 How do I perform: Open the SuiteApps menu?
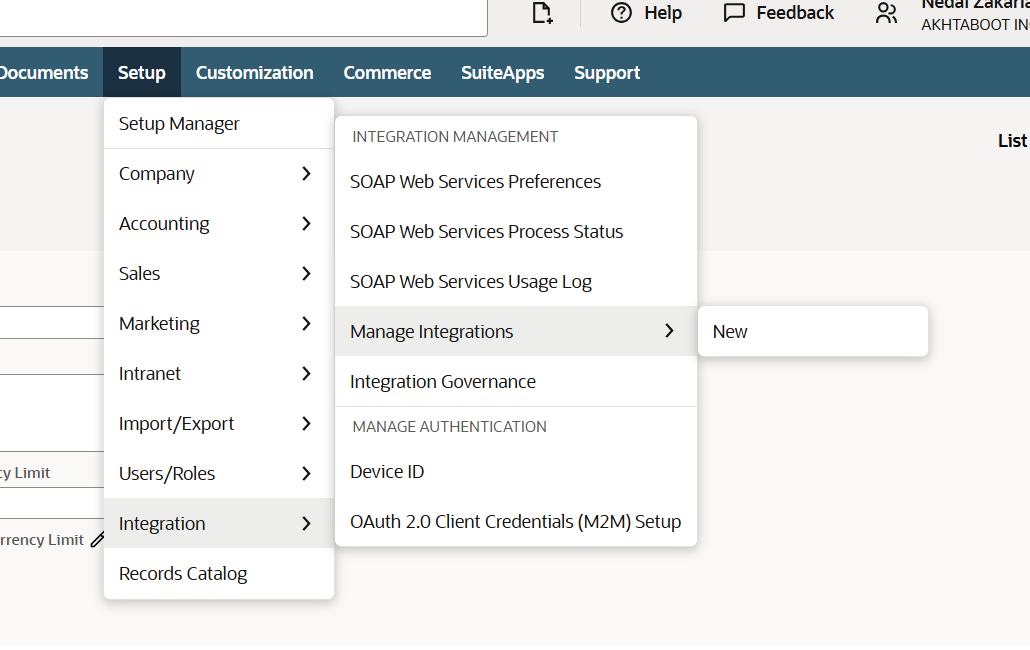click(x=503, y=72)
